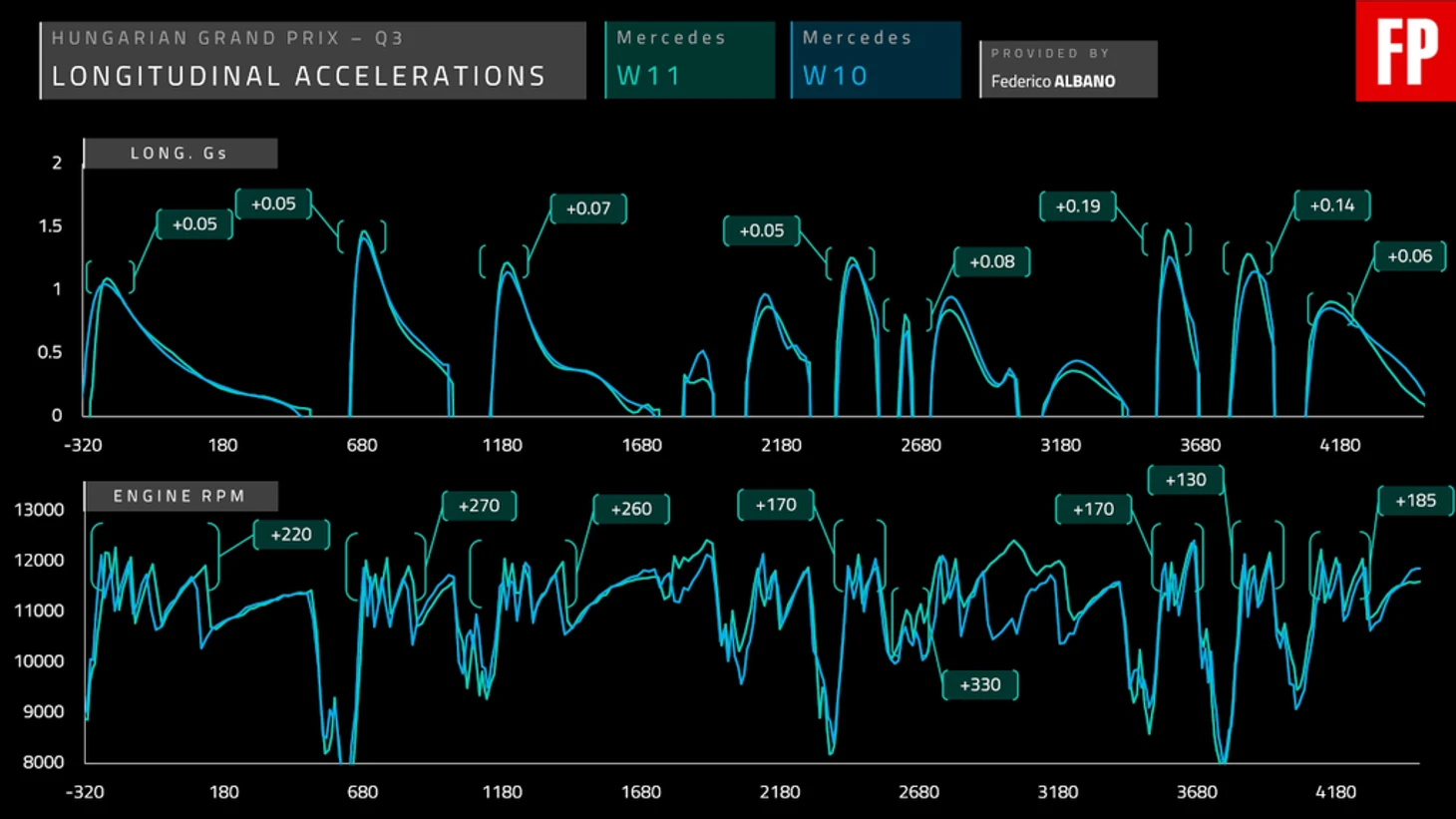Click the ENGINE RPM chart header
1456x819 pixels.
click(x=180, y=496)
